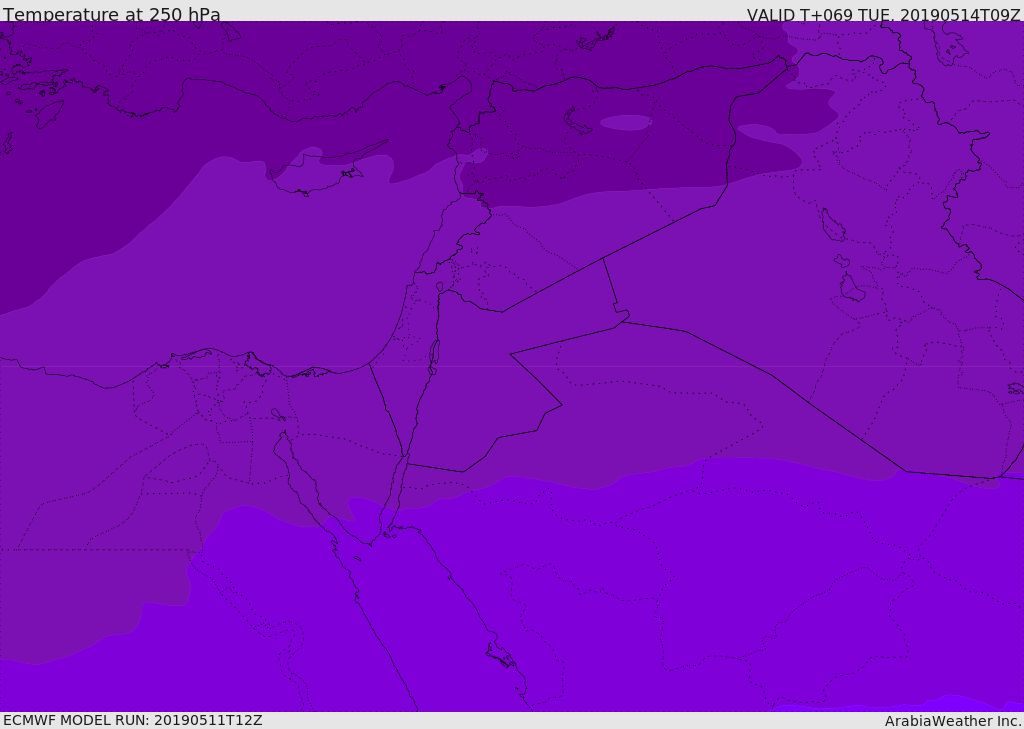Click the 'ECMWF MODEL RUN: 20190511T12Z' label
This screenshot has height=729, width=1024.
(133, 720)
